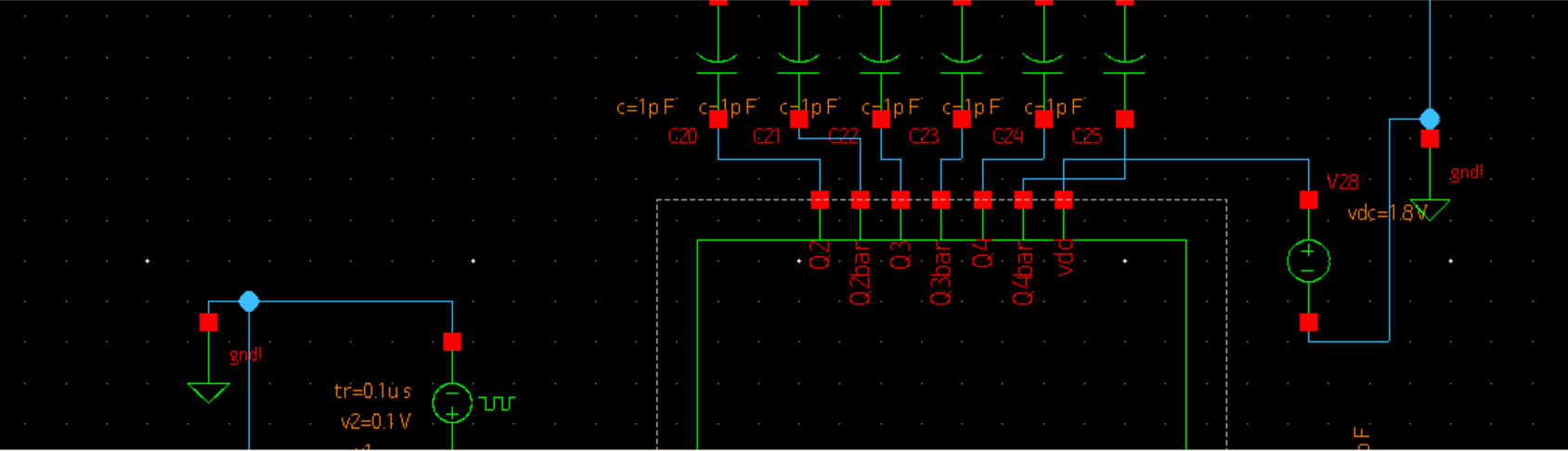
Task: Select the capacitor symbol labeled C25
Action: [x=1124, y=63]
